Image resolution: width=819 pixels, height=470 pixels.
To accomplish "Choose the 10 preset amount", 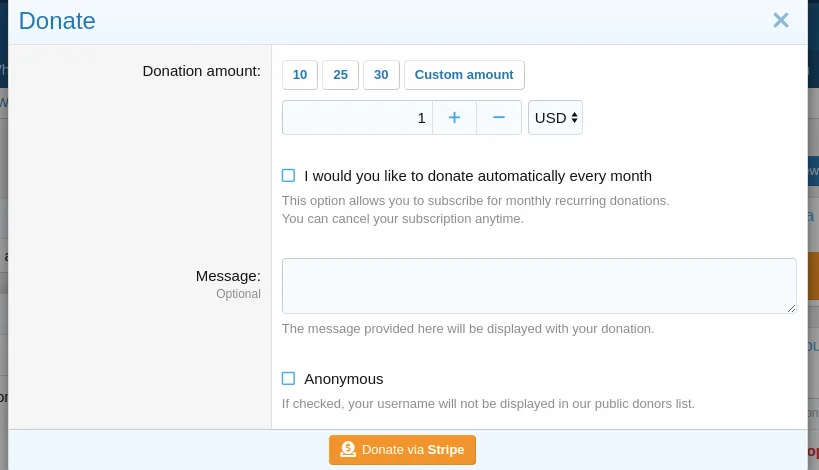I will (300, 75).
